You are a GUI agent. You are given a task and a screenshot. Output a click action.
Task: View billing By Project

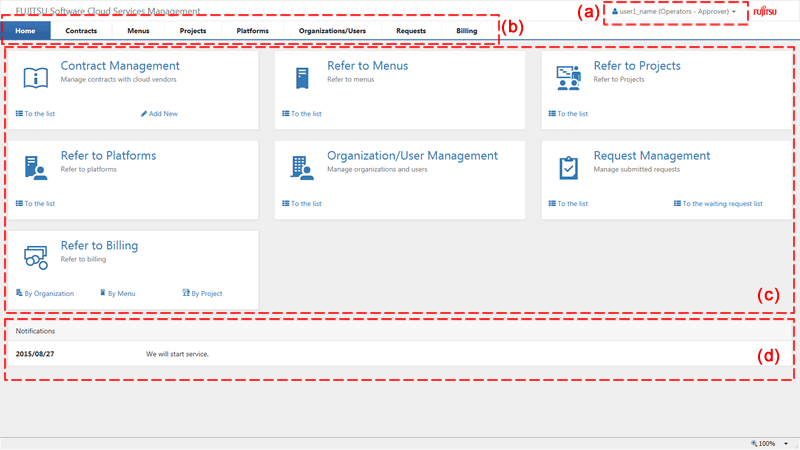203,293
